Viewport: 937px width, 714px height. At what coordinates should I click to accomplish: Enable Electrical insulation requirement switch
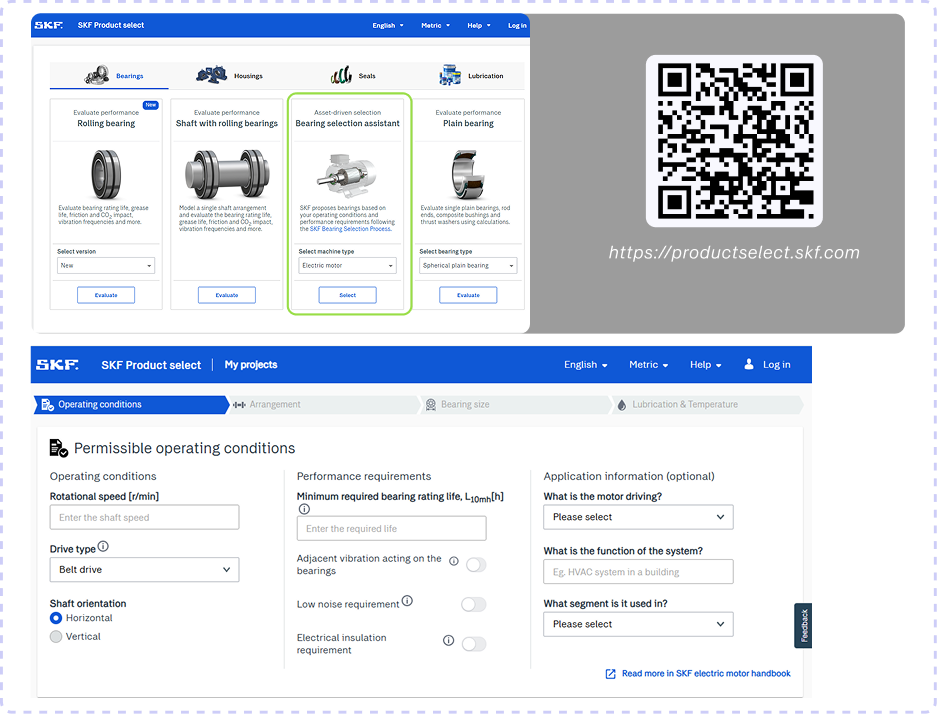click(474, 643)
